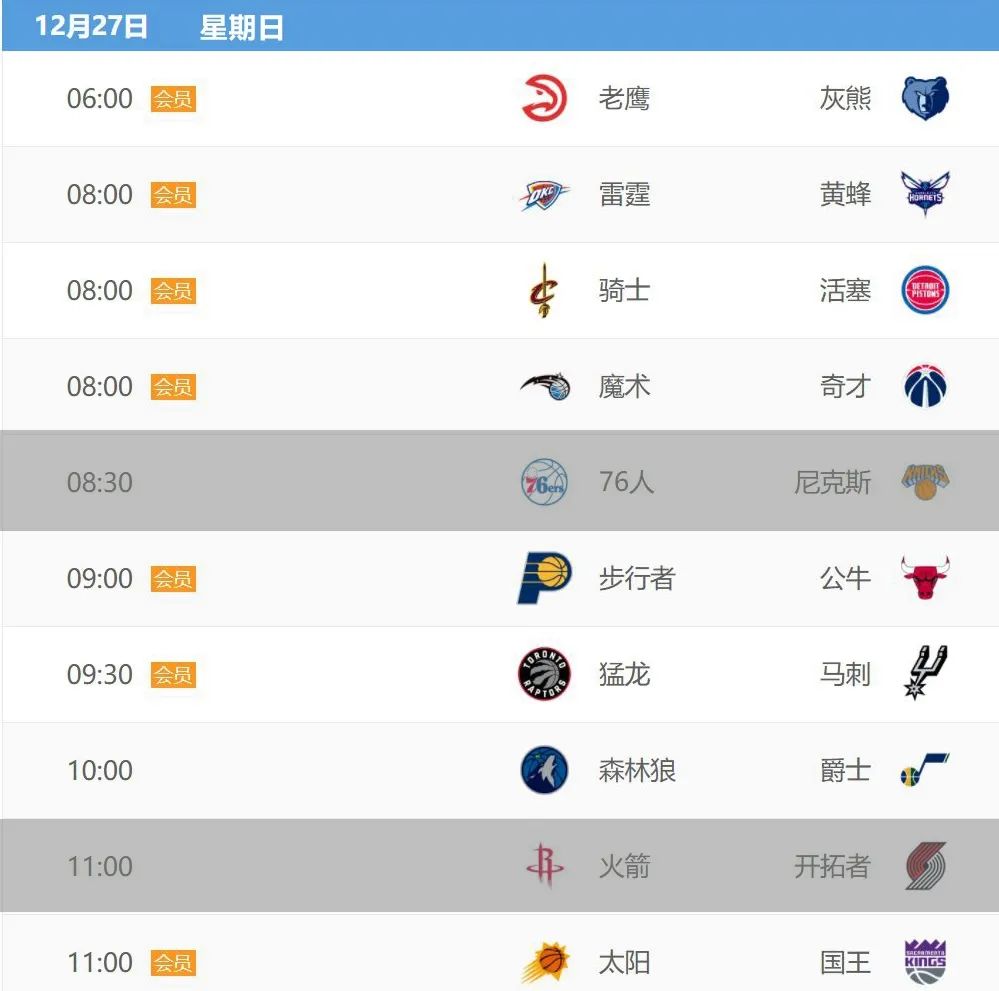Click the 尼克斯 team name
The width and height of the screenshot is (999, 991).
[832, 483]
